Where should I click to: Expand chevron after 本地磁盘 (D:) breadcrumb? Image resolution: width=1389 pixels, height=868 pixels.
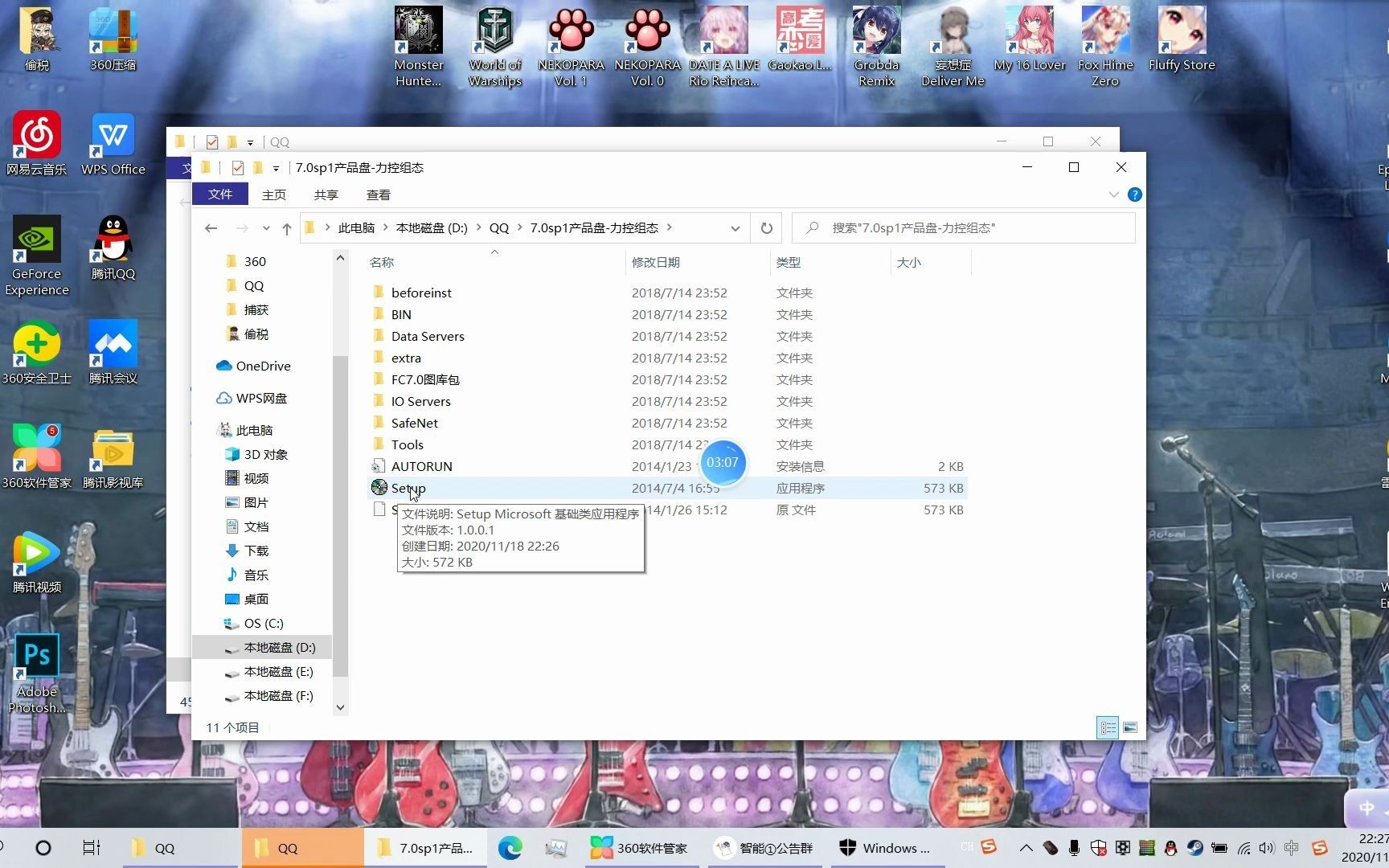[478, 228]
